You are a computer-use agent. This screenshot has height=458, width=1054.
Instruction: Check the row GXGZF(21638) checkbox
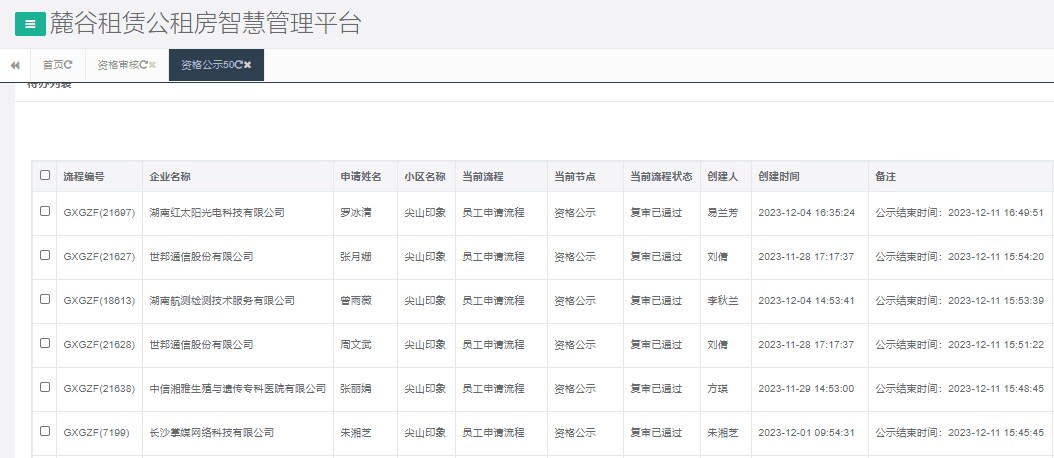pos(45,387)
